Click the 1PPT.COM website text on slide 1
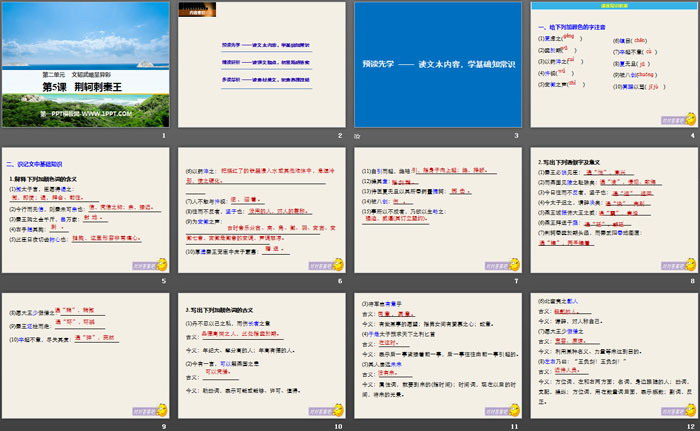700x431 pixels. [x=86, y=115]
